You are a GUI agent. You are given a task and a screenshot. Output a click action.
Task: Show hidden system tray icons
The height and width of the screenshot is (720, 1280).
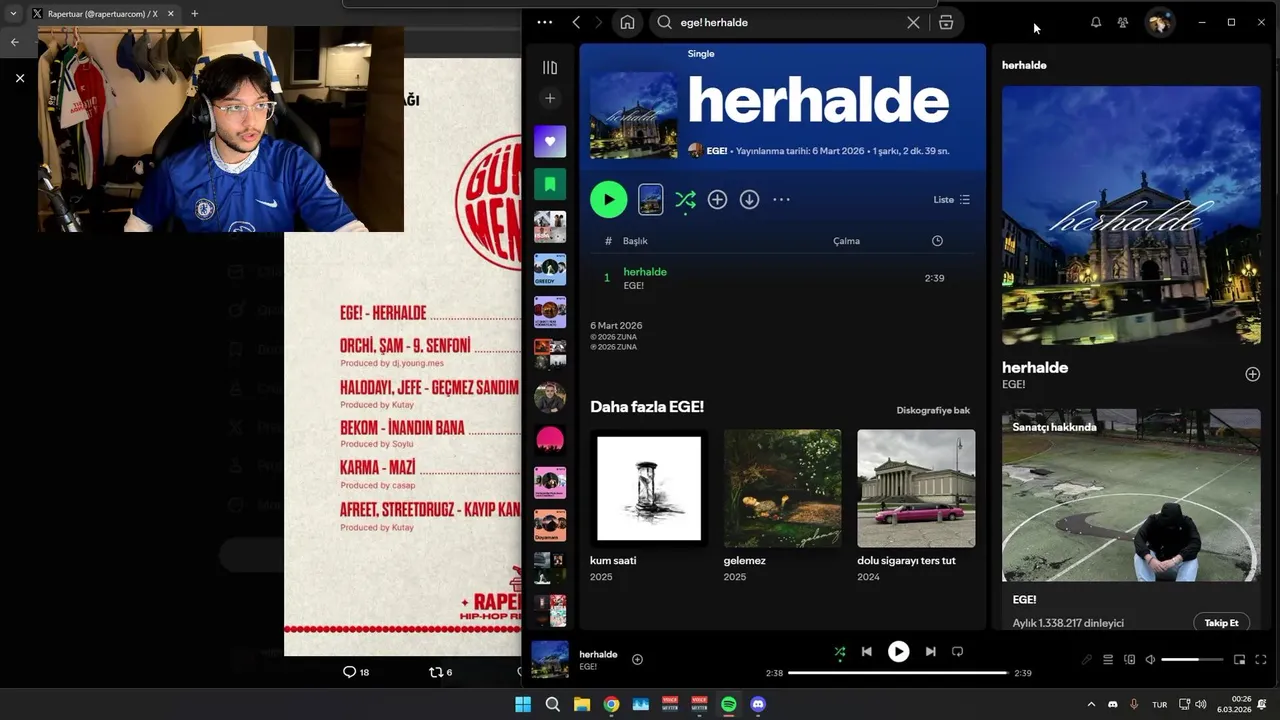(1091, 704)
